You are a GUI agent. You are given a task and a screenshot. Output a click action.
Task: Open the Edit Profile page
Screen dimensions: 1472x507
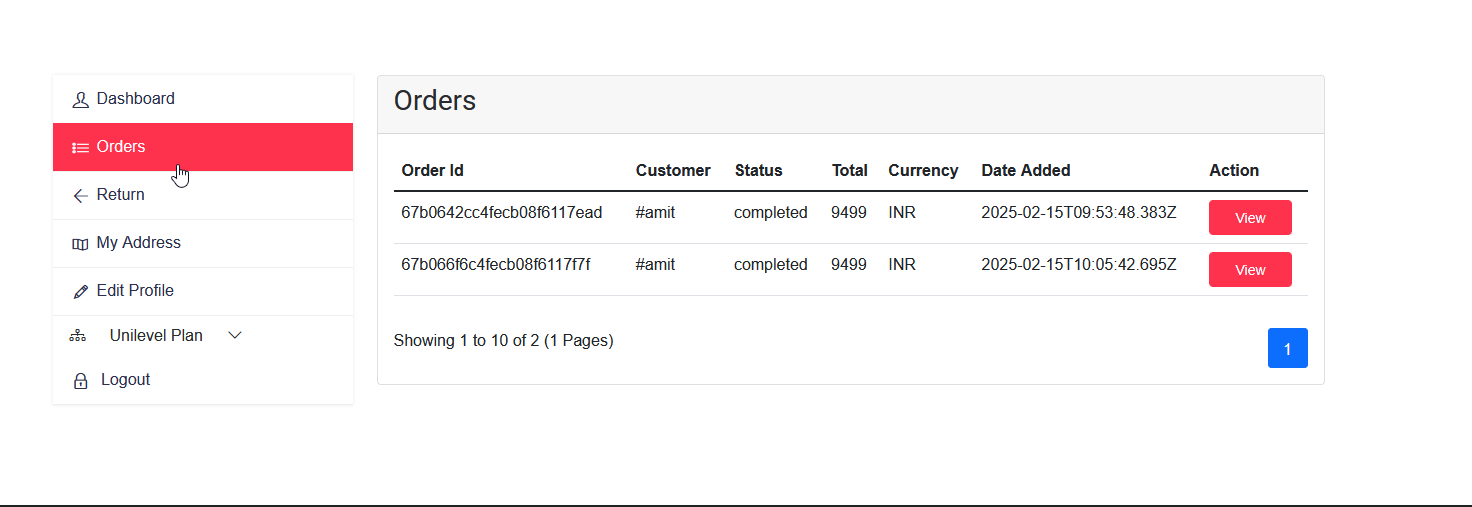[x=135, y=291]
